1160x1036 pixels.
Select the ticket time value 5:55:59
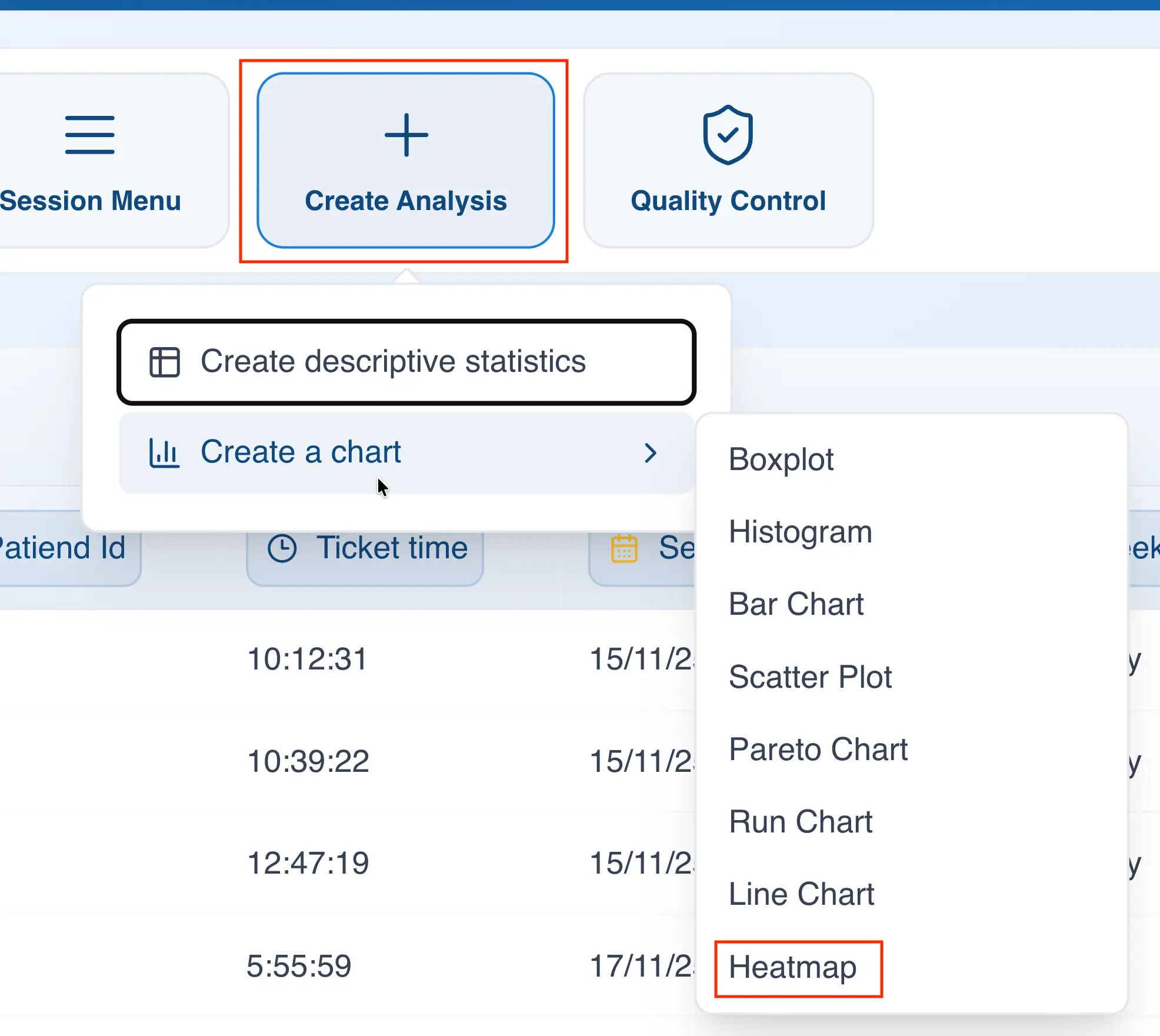[x=299, y=965]
